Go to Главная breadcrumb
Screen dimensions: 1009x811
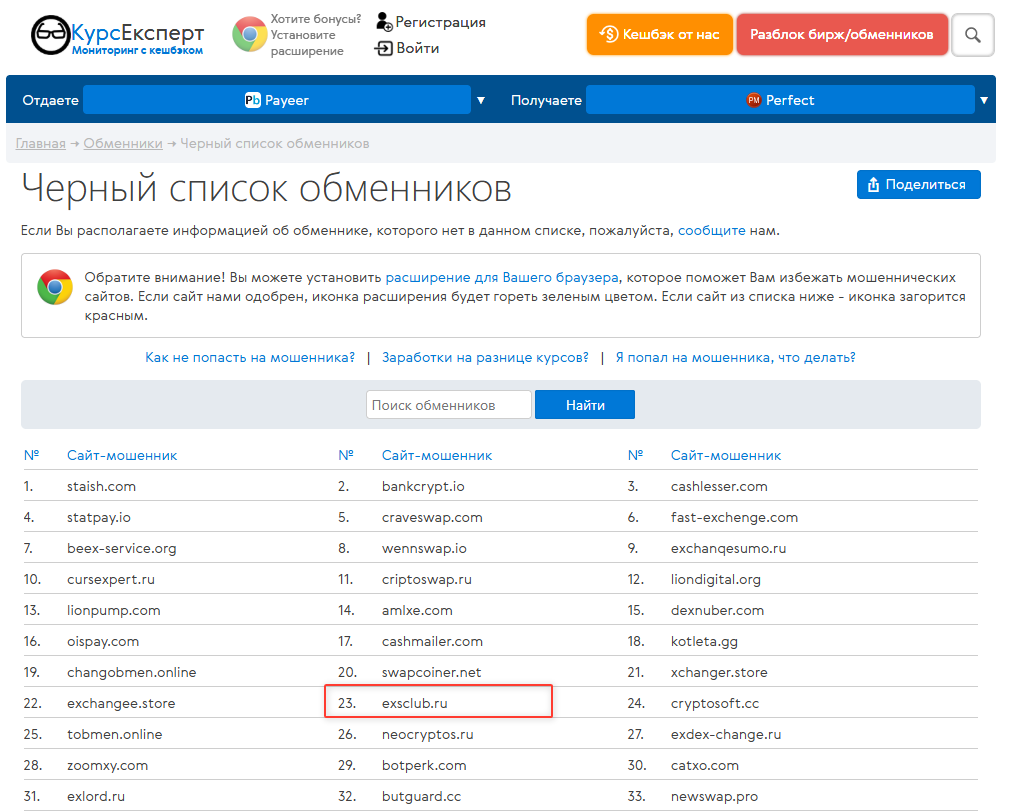(41, 143)
